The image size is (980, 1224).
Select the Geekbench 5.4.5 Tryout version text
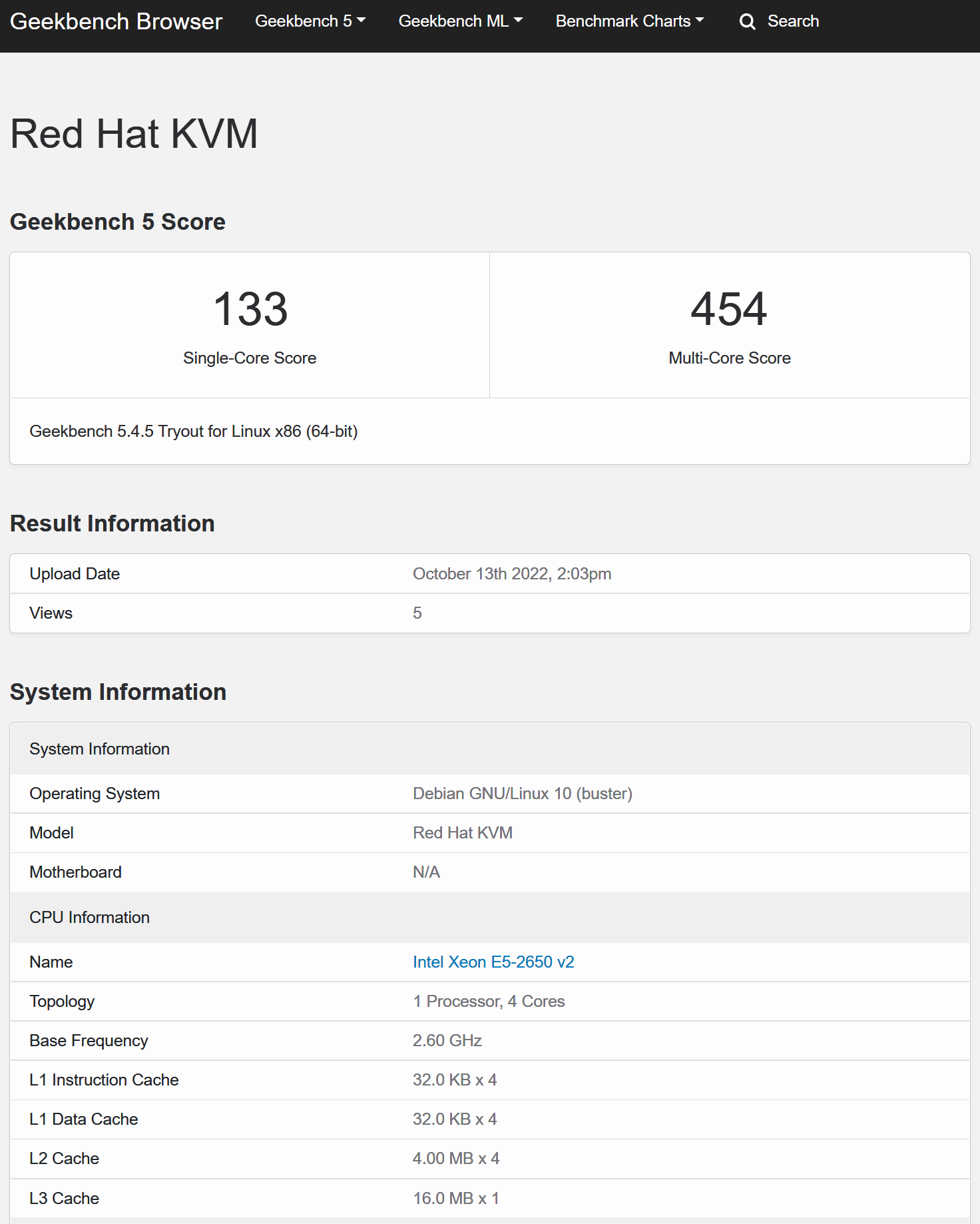(x=194, y=432)
